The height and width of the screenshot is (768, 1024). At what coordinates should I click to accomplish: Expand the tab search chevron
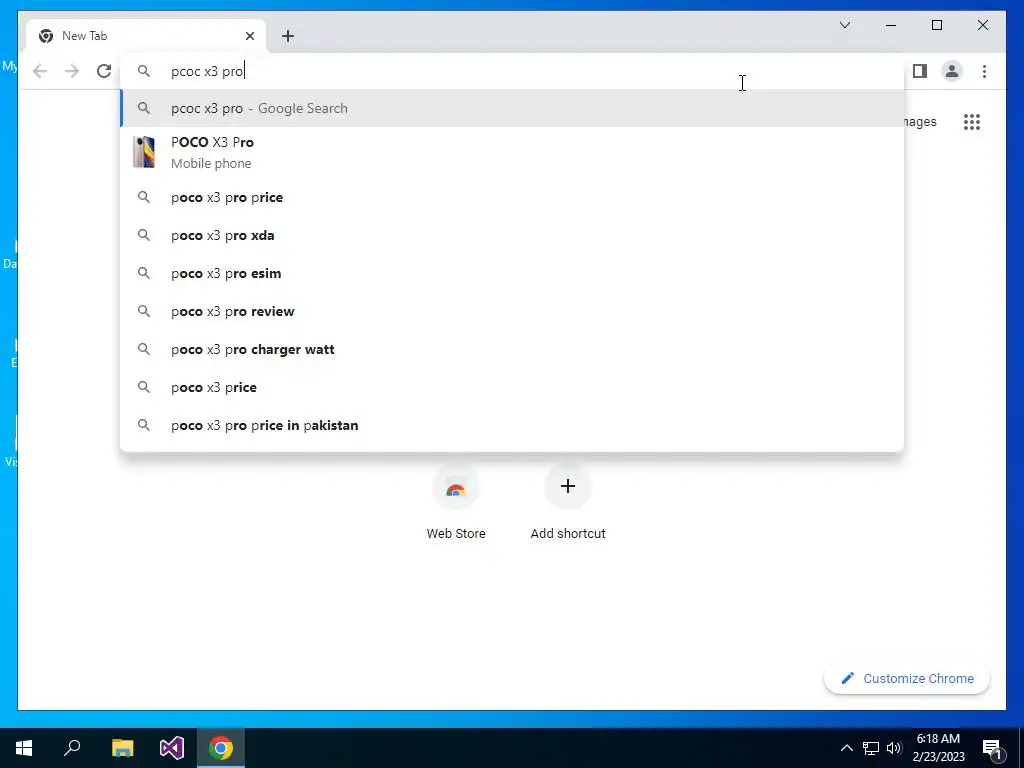[844, 25]
